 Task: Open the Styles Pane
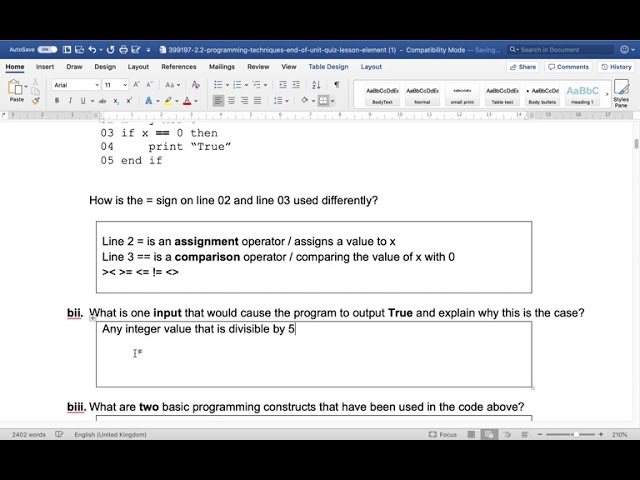[x=621, y=93]
